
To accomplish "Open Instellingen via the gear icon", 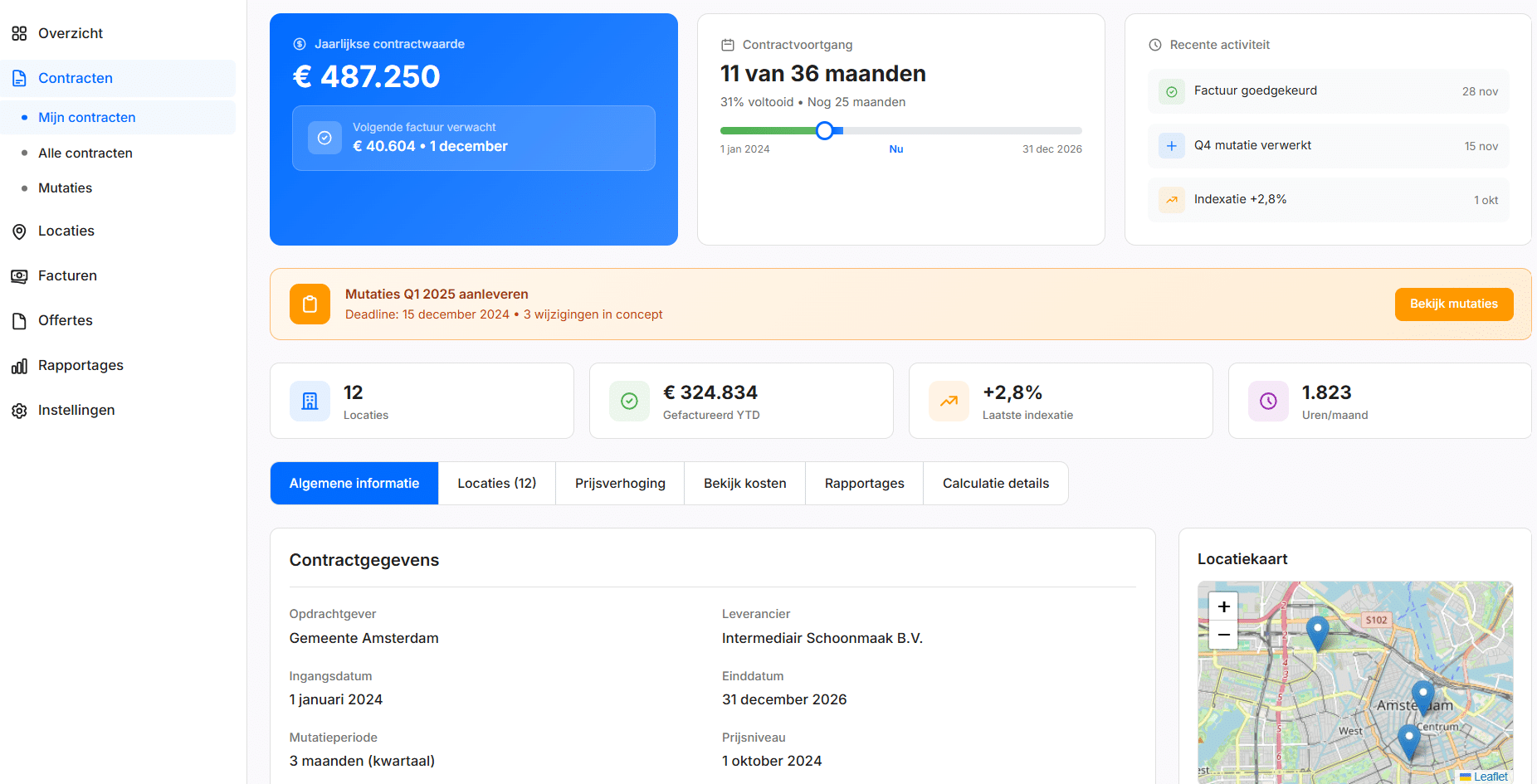I will click(19, 410).
